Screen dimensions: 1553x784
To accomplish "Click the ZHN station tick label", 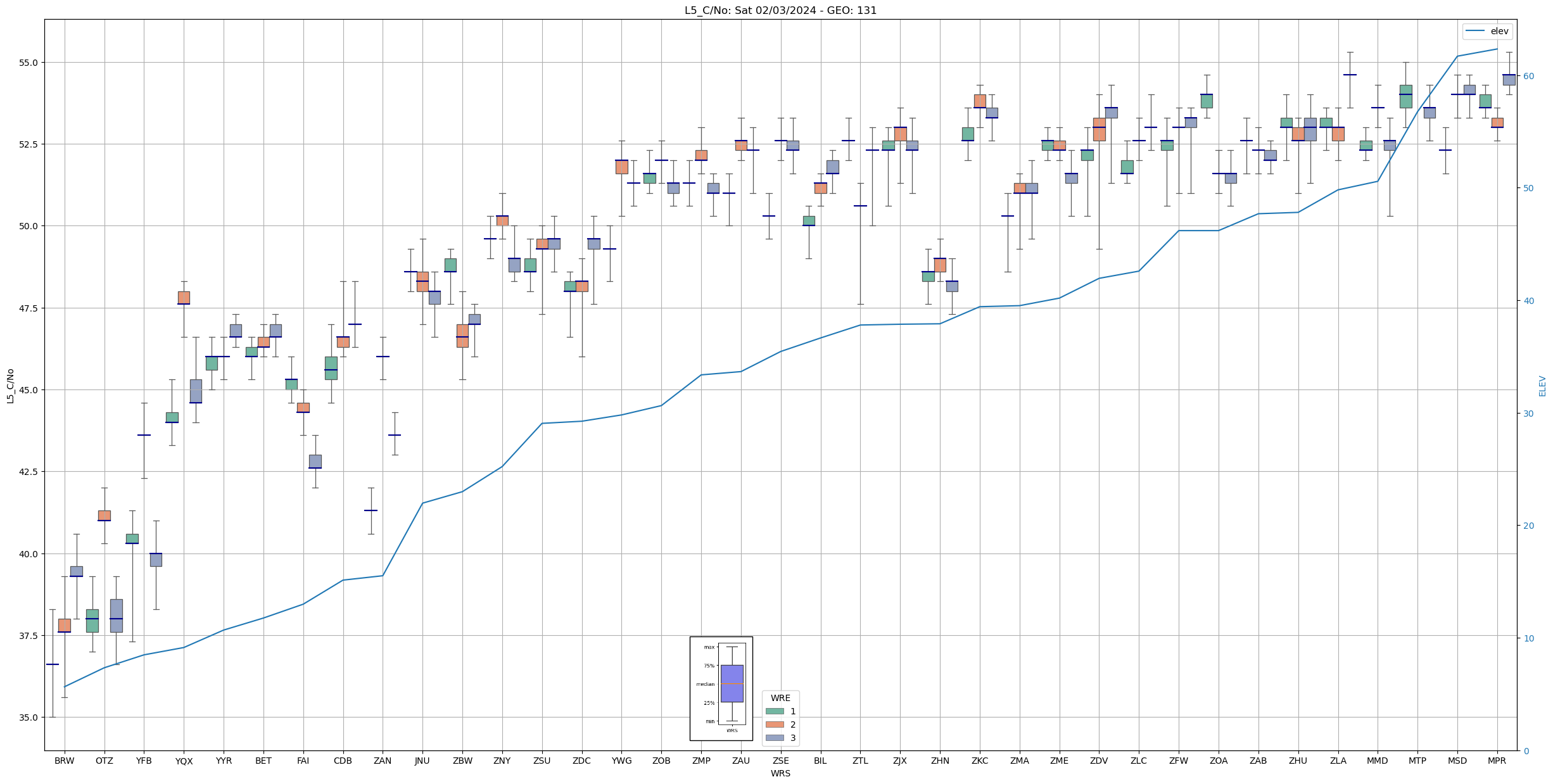I will [x=940, y=761].
